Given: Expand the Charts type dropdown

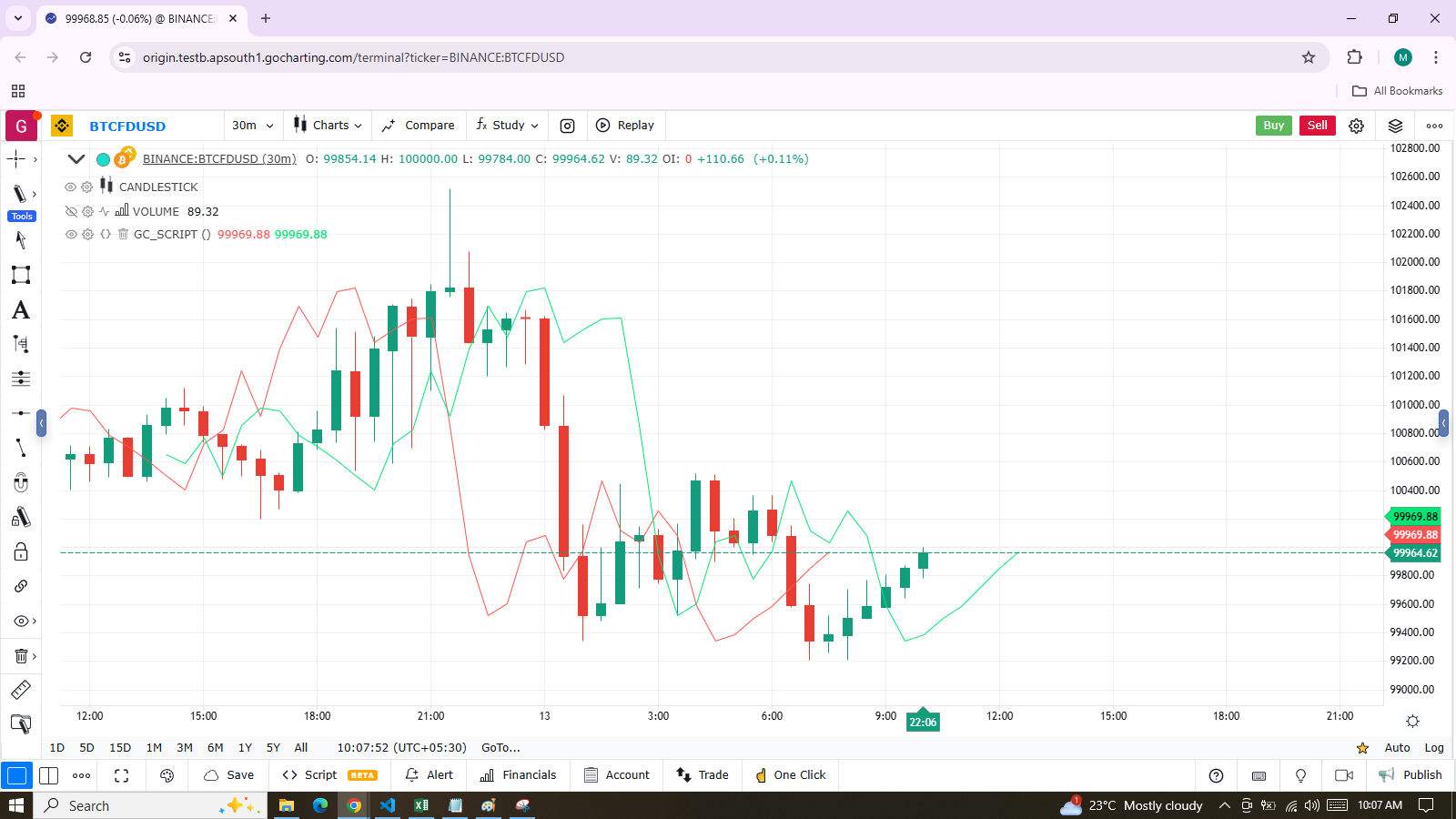Looking at the screenshot, I should 329,126.
